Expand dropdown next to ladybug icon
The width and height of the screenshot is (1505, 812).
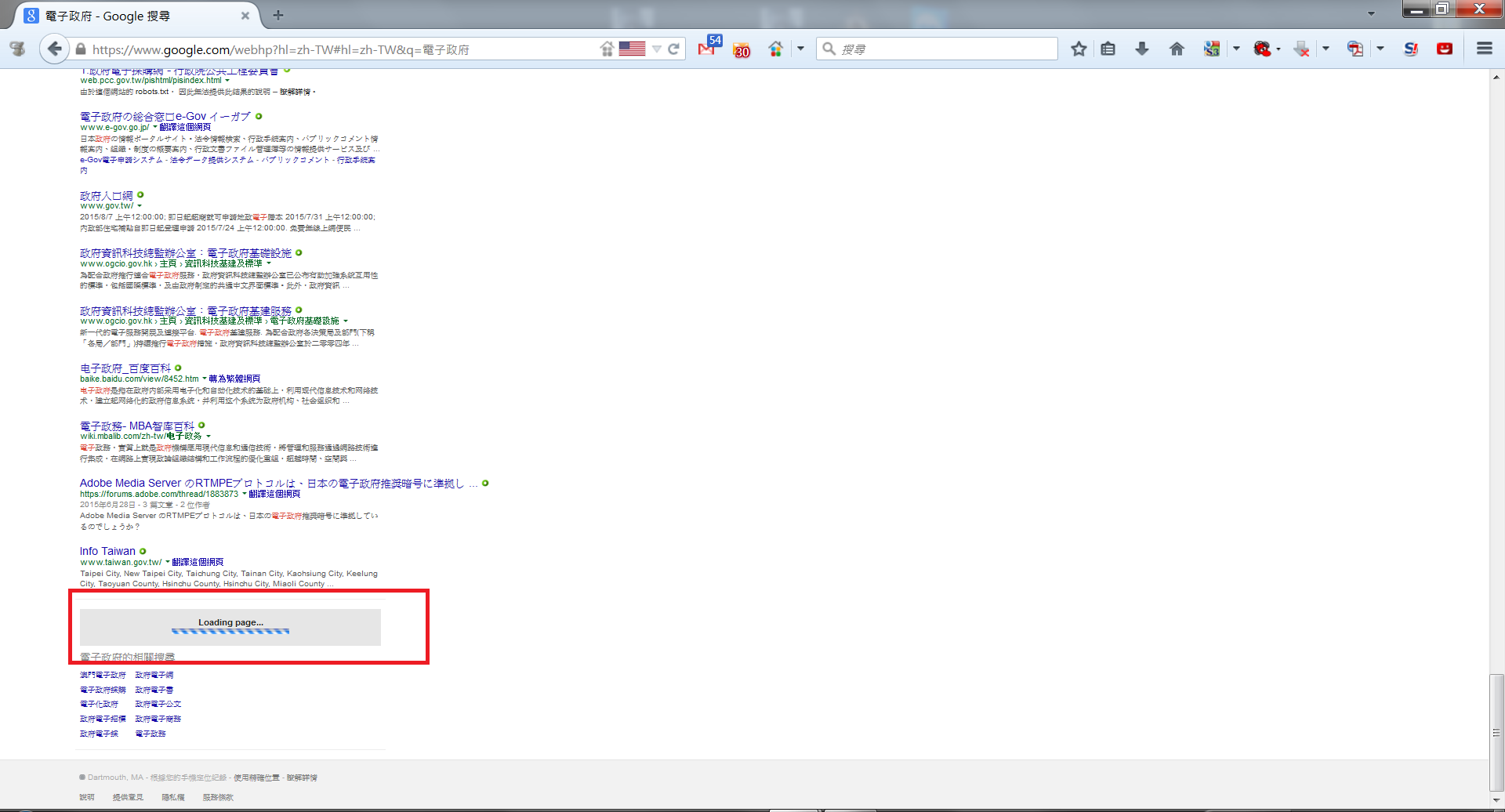[1278, 49]
